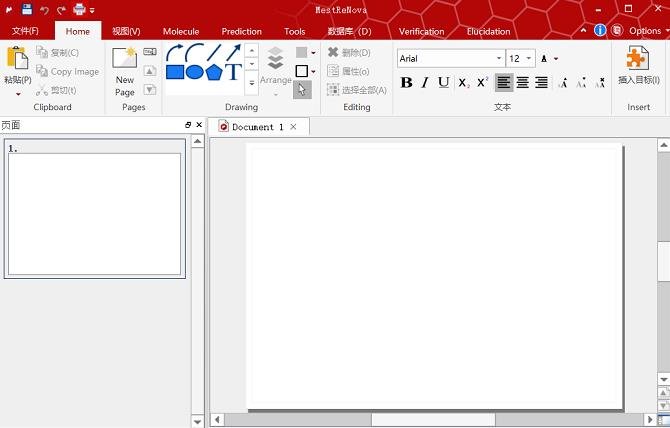Screen dimensions: 670x428
Task: Click the save floppy disk icon
Action: click(x=27, y=9)
